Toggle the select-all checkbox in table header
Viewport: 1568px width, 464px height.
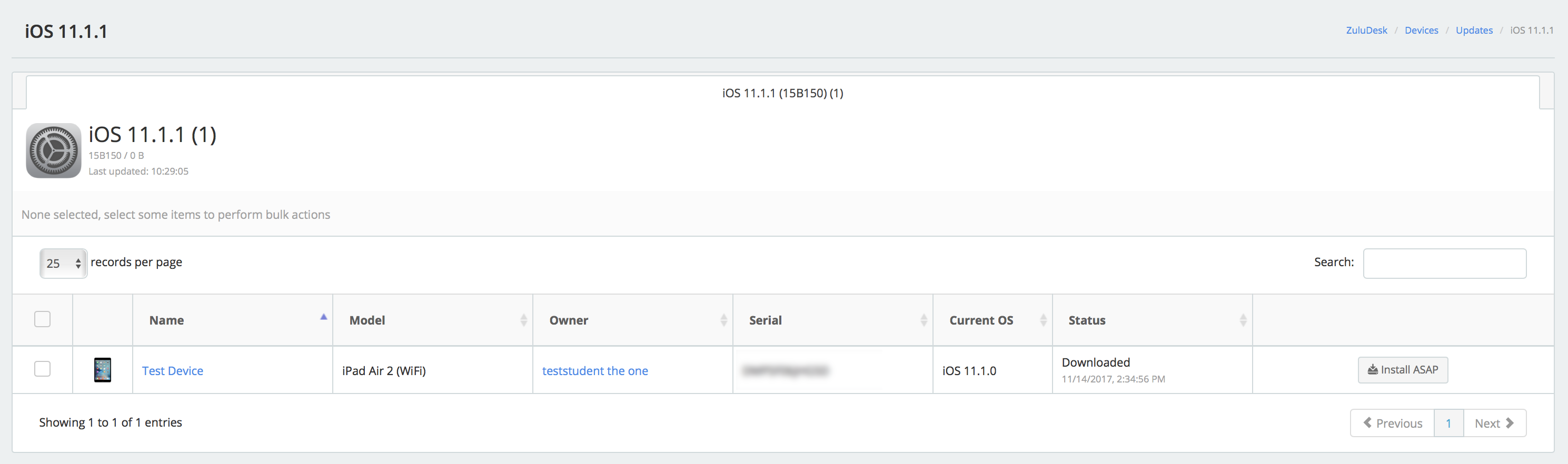click(x=43, y=319)
